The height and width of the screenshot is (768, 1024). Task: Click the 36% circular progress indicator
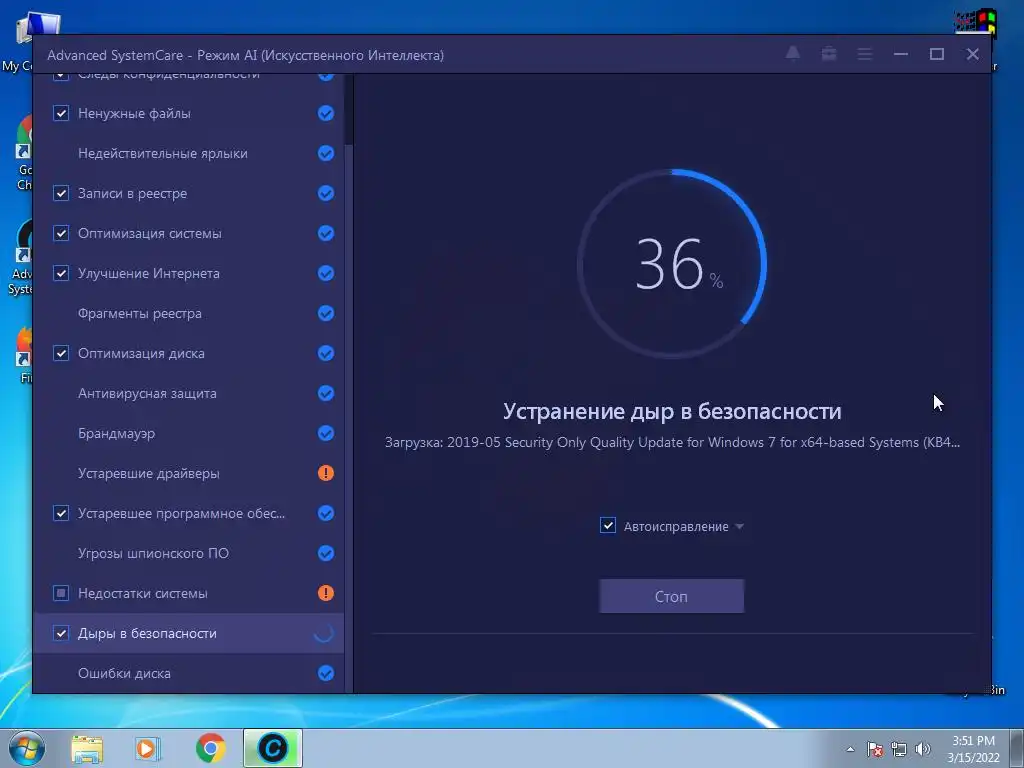click(672, 264)
